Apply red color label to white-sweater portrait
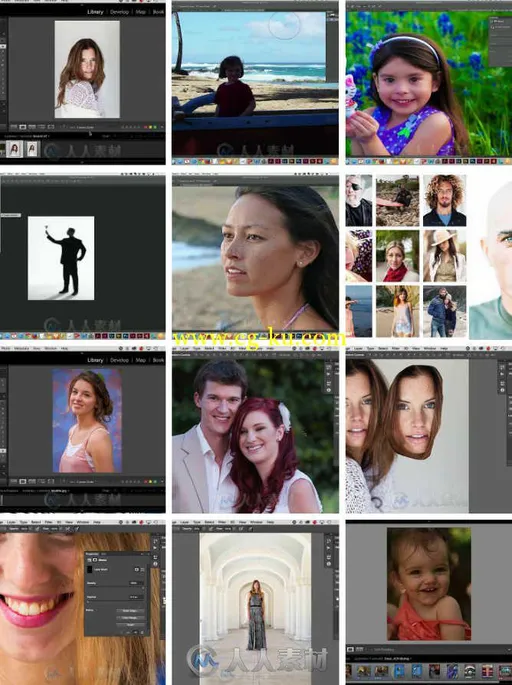This screenshot has width=512, height=685. 145,127
